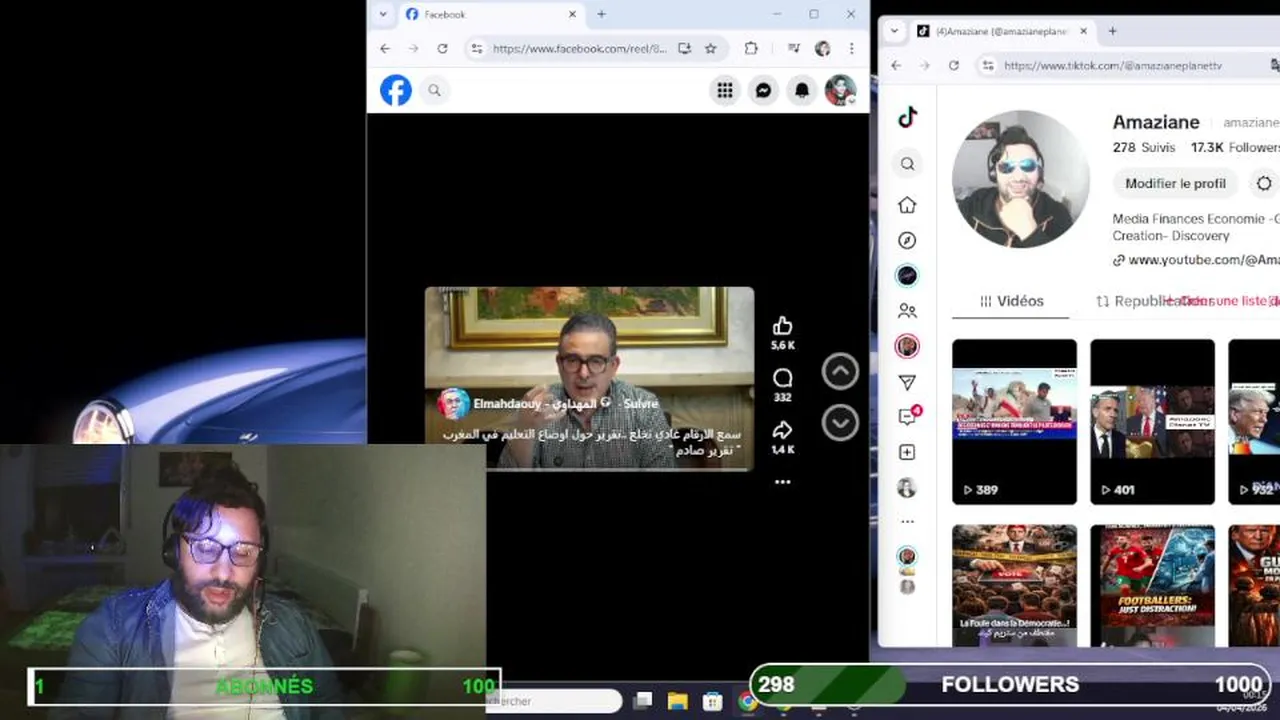Screen dimensions: 1280x720
Task: Open Task View on taskbar
Action: tap(643, 701)
